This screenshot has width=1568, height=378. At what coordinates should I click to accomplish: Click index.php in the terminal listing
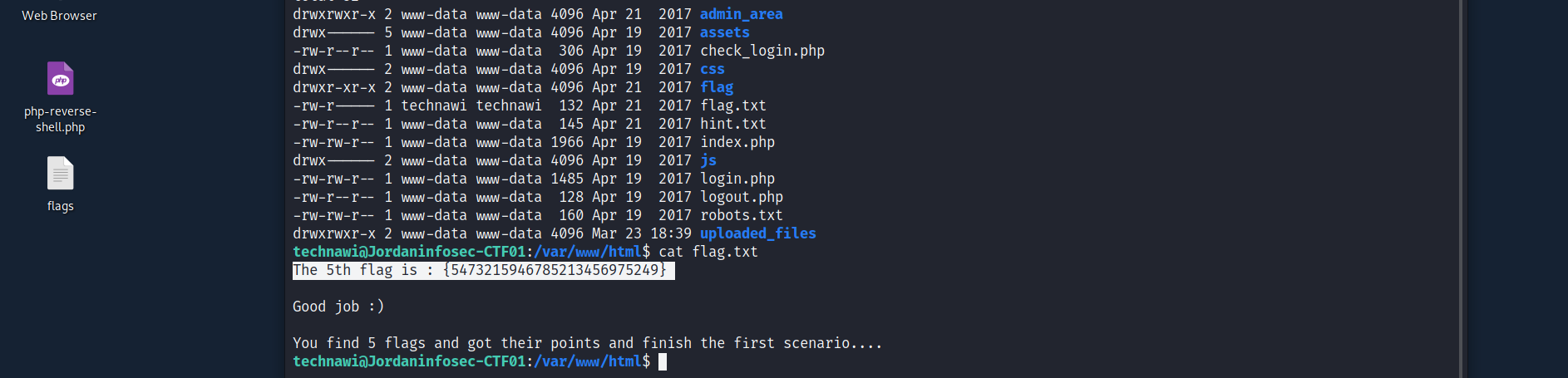click(x=737, y=142)
